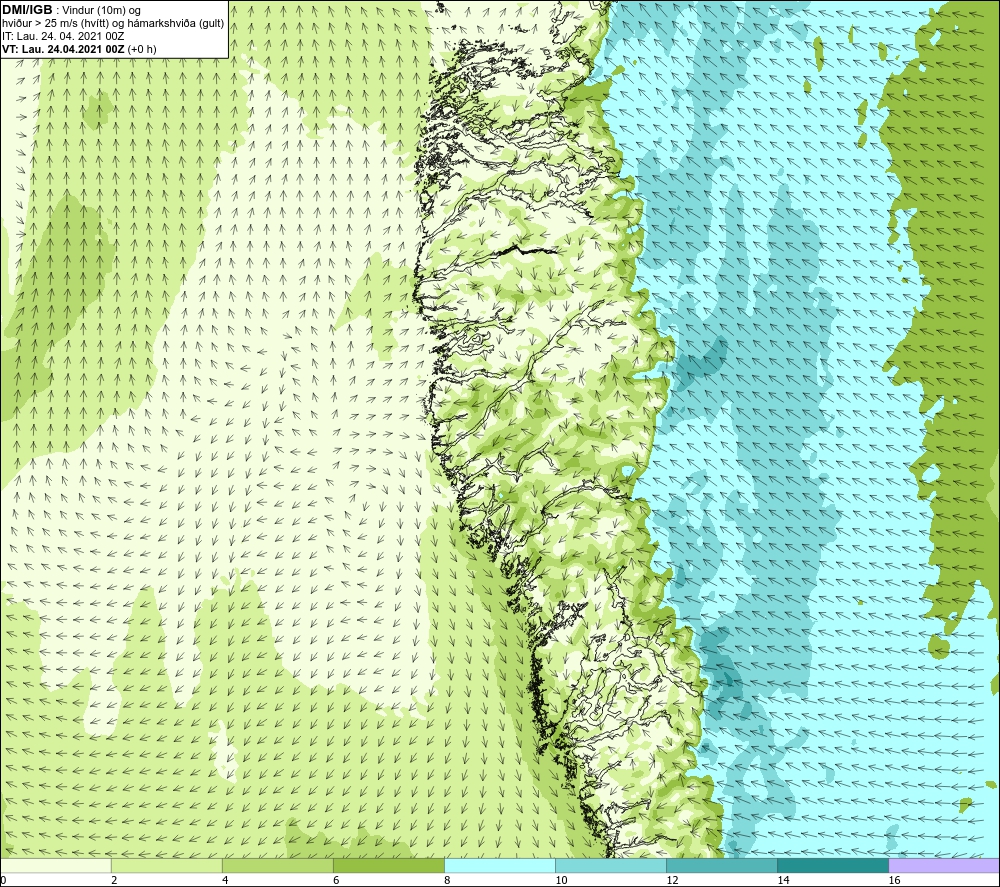Click the scale label '4'

pyautogui.click(x=225, y=881)
